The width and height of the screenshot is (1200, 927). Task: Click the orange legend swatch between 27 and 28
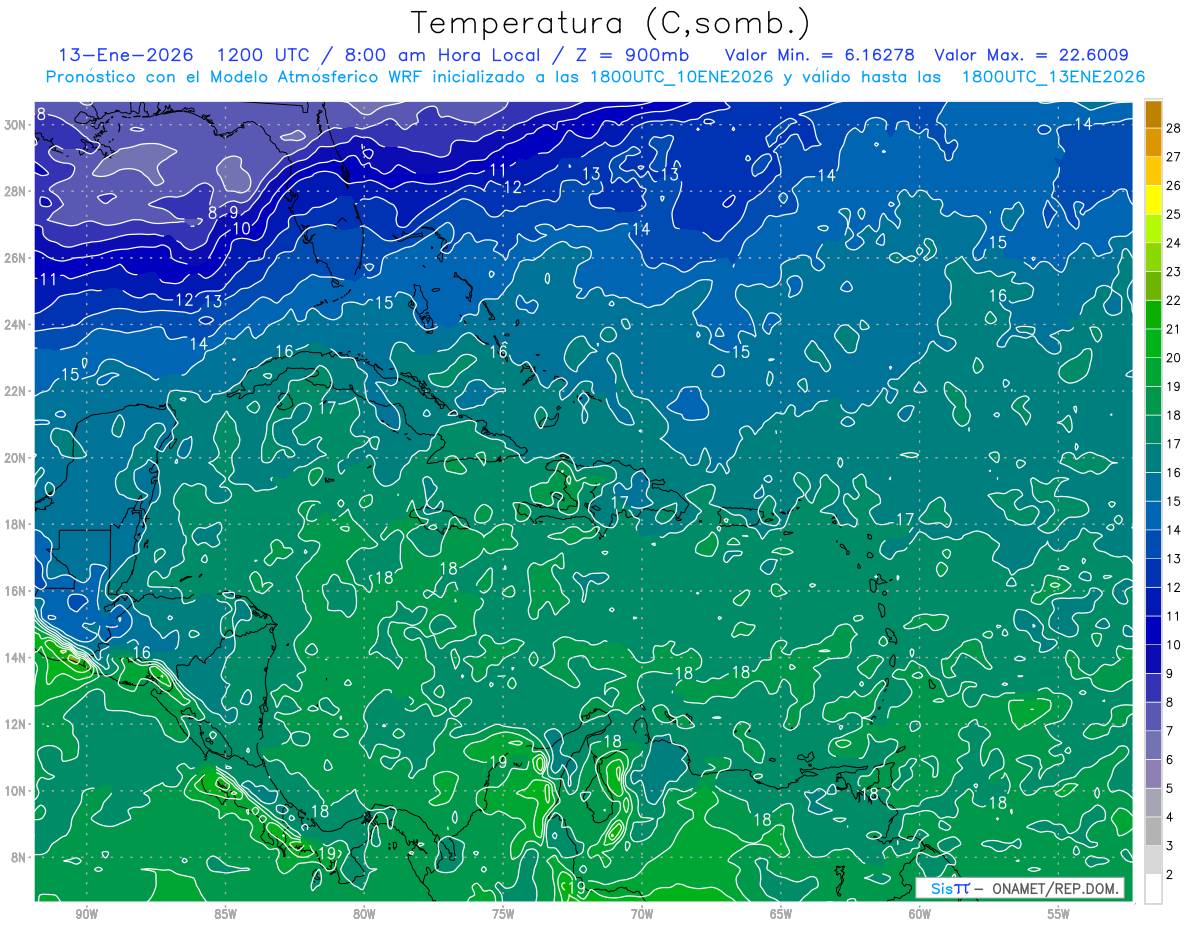pos(1153,142)
